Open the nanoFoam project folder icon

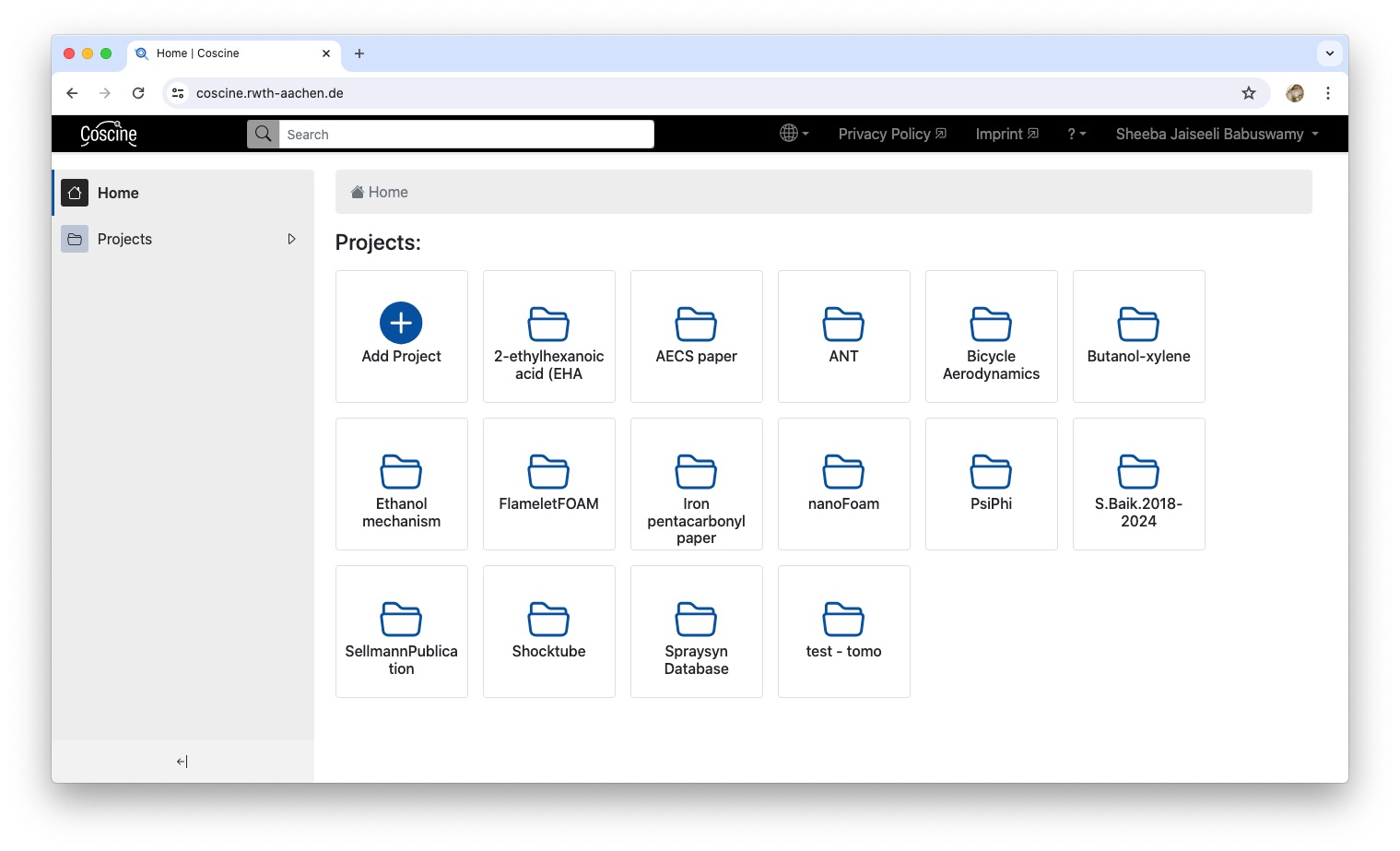tap(843, 472)
